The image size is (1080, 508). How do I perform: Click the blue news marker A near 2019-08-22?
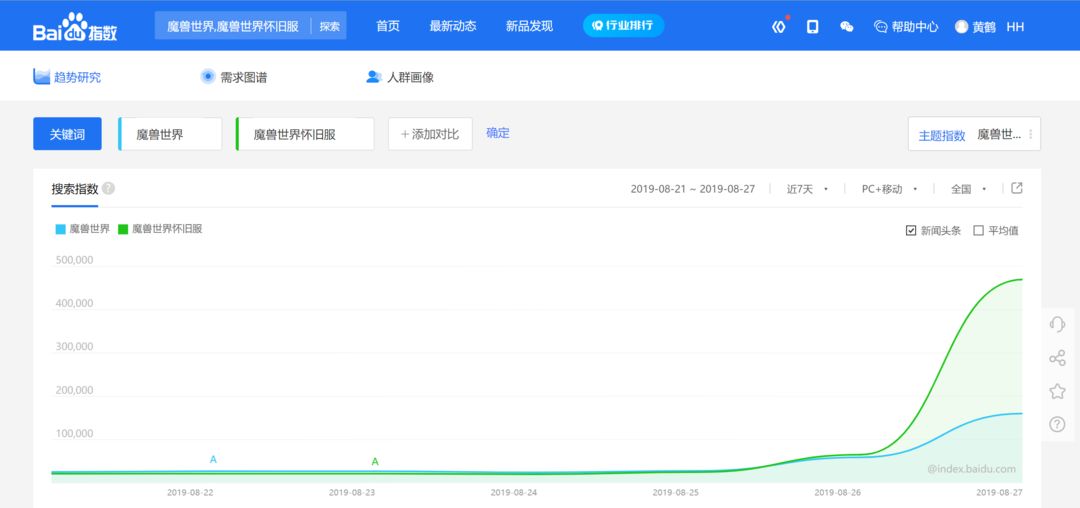[213, 459]
